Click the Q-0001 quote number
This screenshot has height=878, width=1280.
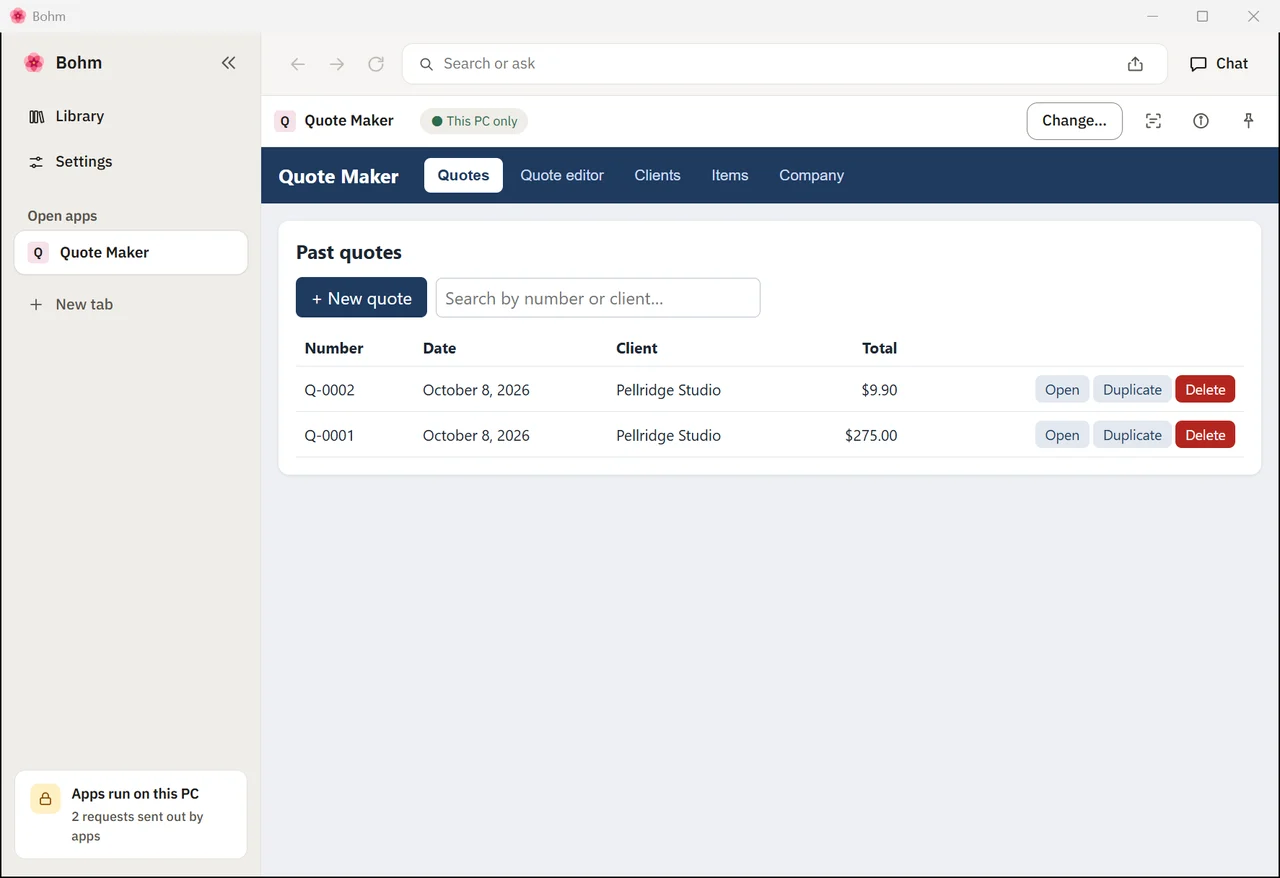pos(330,436)
